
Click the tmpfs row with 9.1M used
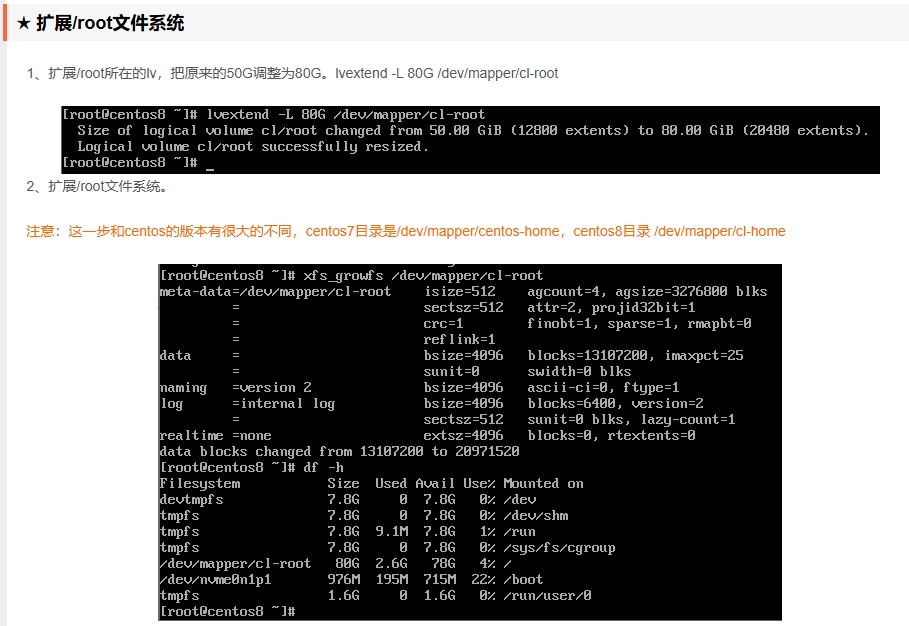348,532
